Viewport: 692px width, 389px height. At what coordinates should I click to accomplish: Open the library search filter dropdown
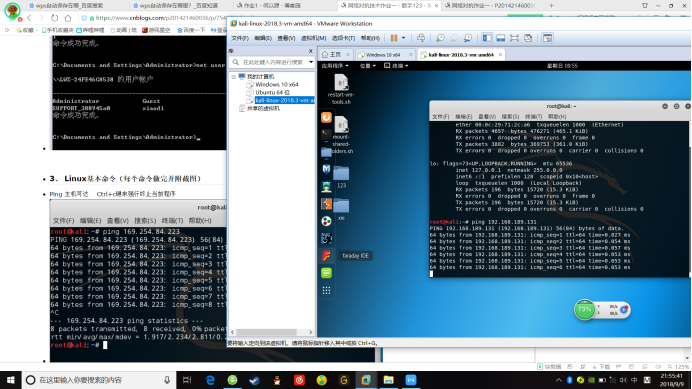(x=311, y=62)
